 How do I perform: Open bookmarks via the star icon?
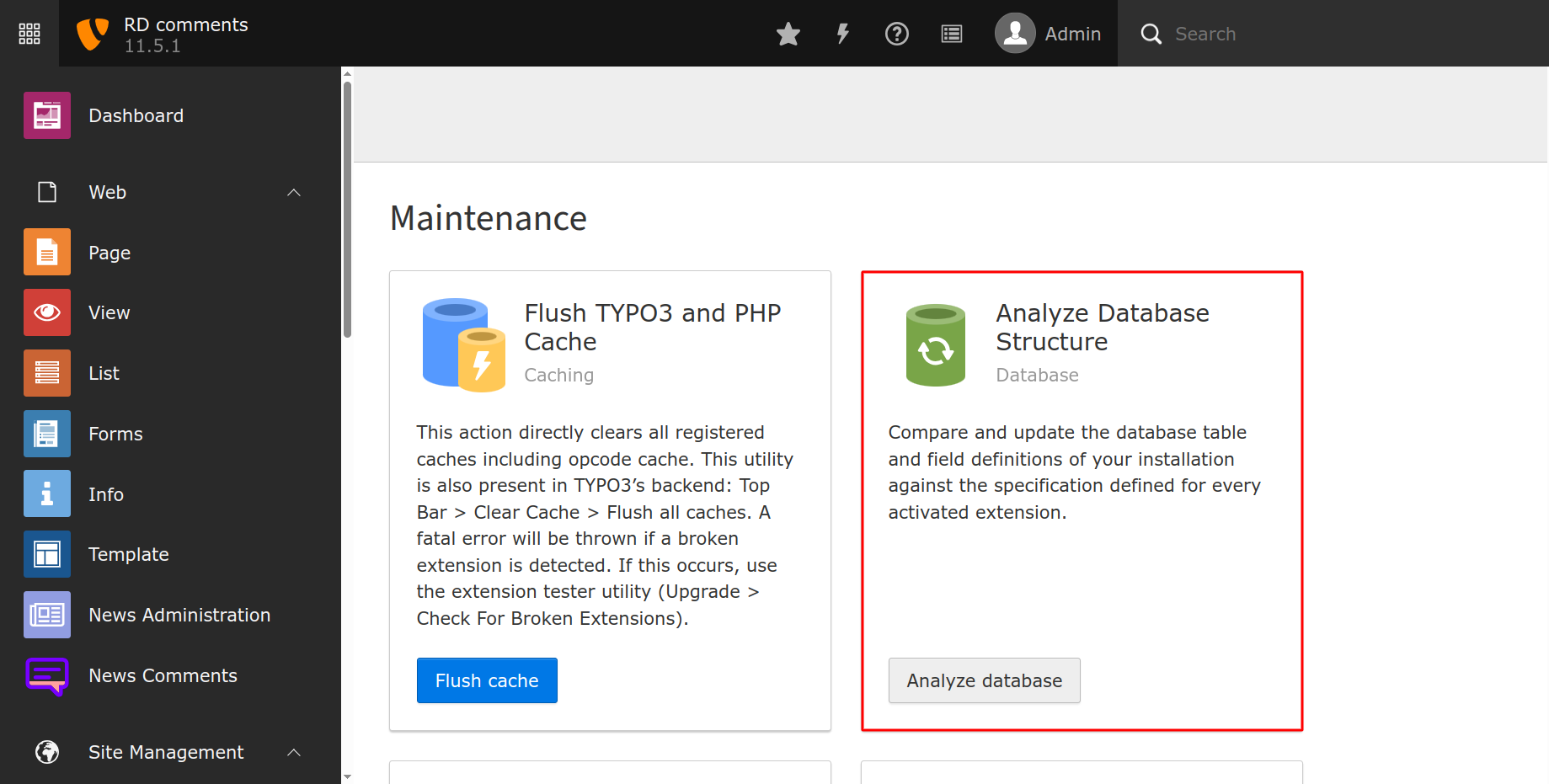[788, 34]
